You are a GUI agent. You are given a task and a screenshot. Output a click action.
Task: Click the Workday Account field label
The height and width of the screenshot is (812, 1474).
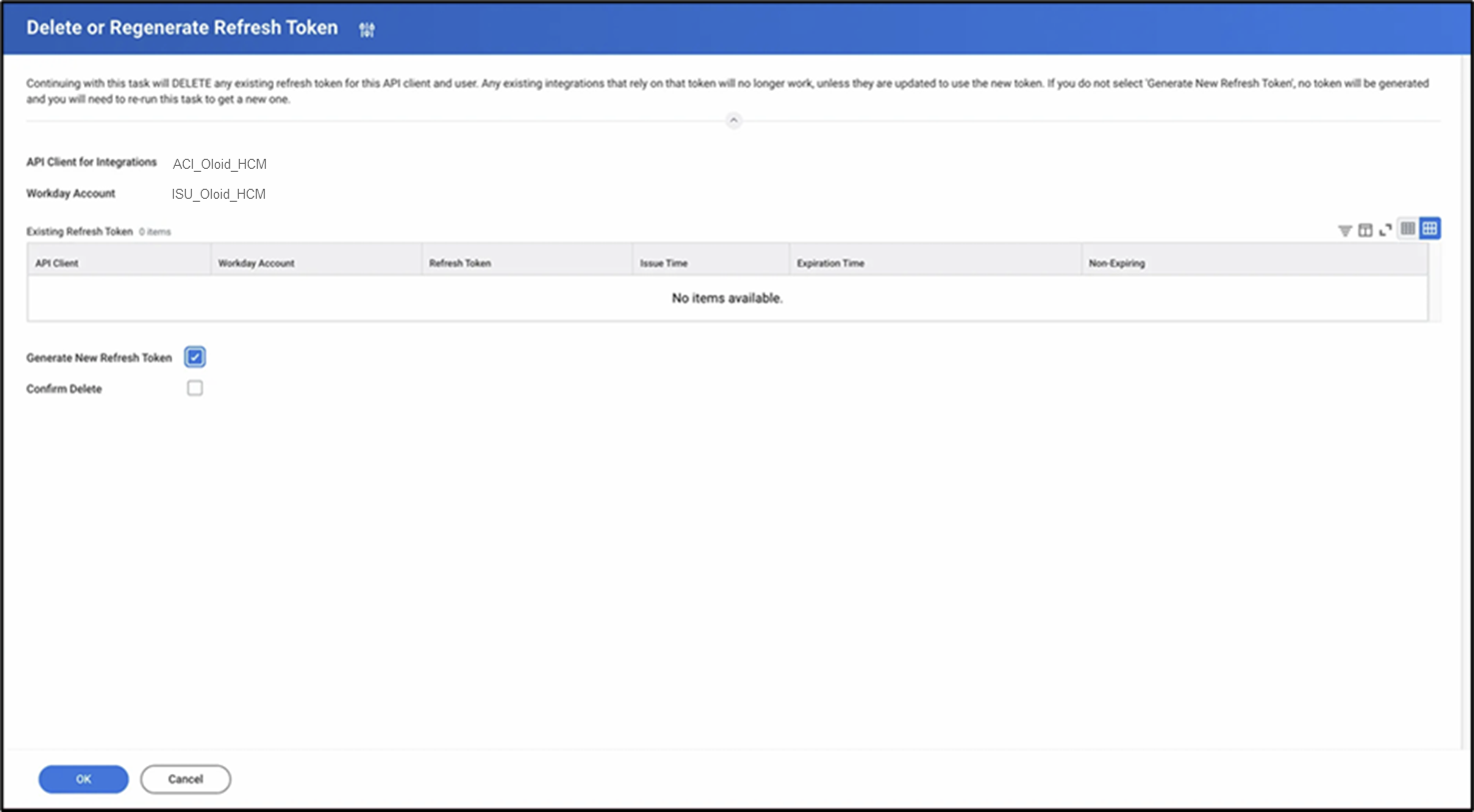click(71, 193)
